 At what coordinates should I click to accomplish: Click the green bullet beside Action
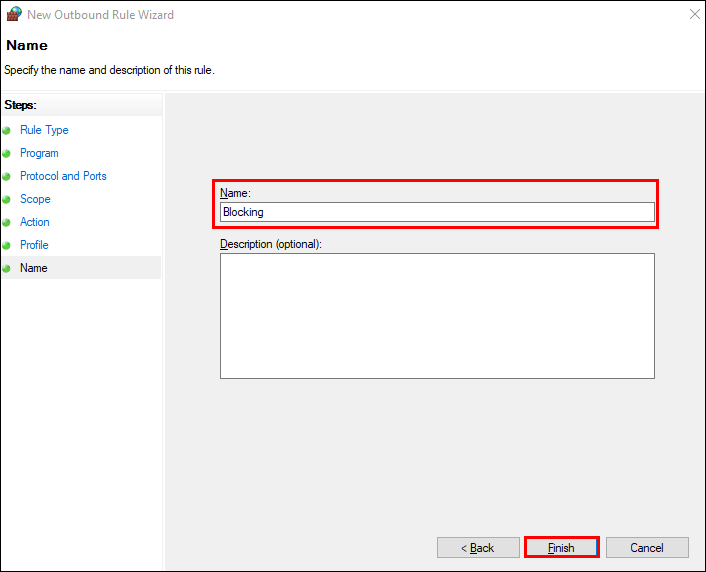tap(6, 222)
